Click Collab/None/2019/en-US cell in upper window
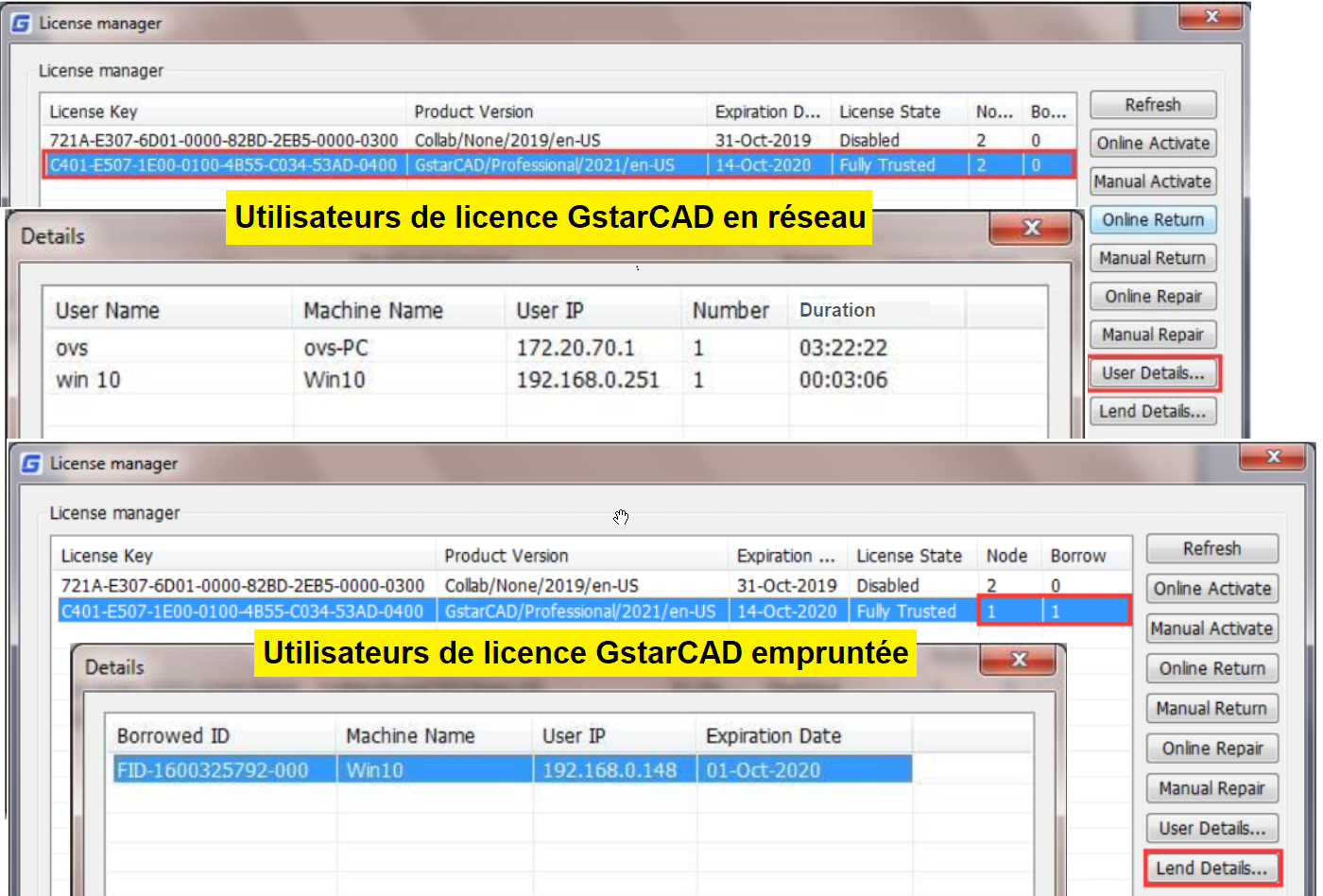Image resolution: width=1323 pixels, height=896 pixels. [507, 140]
